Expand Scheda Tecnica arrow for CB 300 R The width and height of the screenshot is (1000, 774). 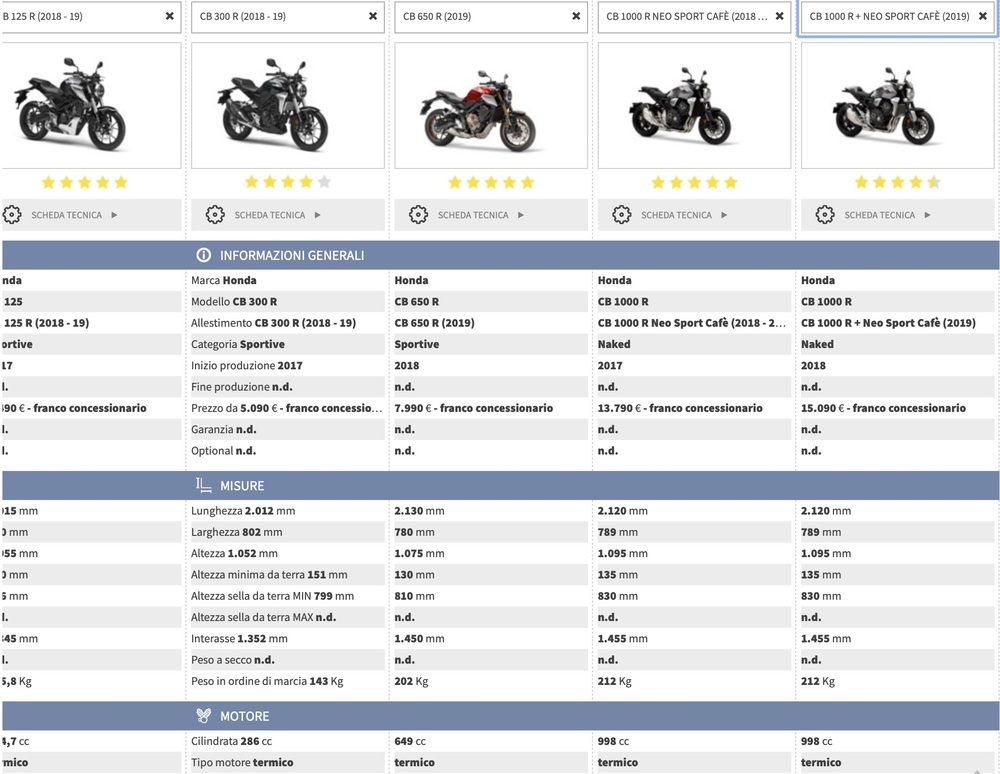tap(318, 215)
